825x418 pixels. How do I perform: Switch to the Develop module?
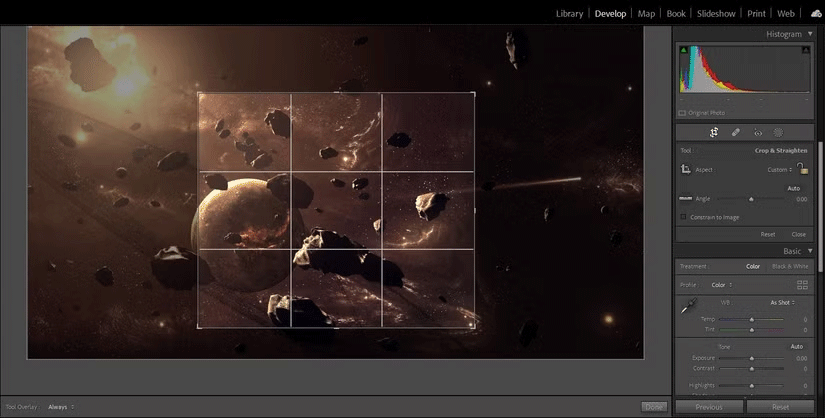(610, 14)
